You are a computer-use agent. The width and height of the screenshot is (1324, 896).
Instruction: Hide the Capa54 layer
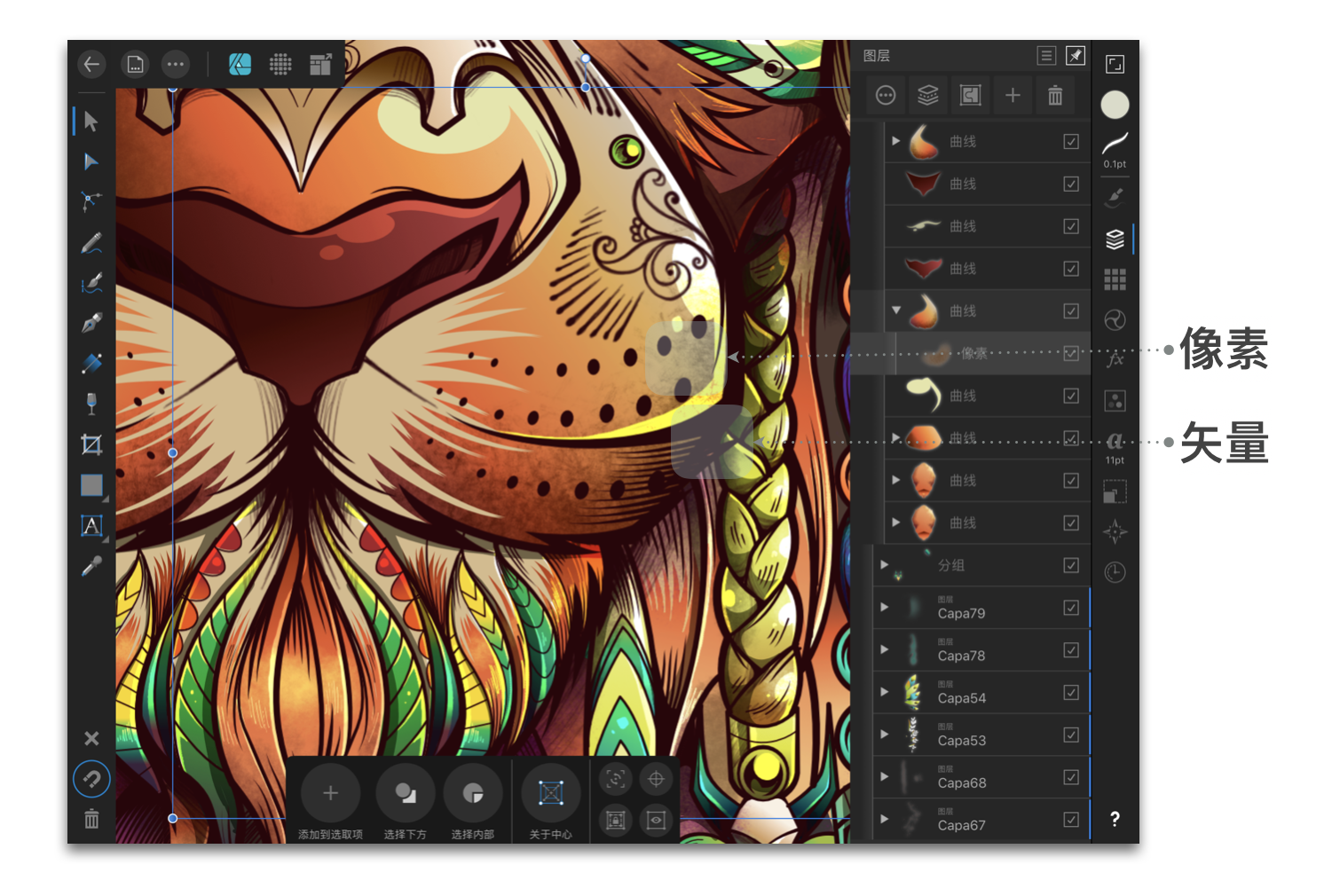point(1071,692)
